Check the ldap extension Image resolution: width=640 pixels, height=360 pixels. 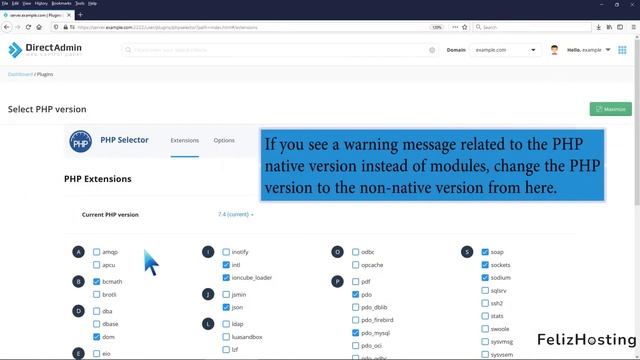tap(226, 324)
